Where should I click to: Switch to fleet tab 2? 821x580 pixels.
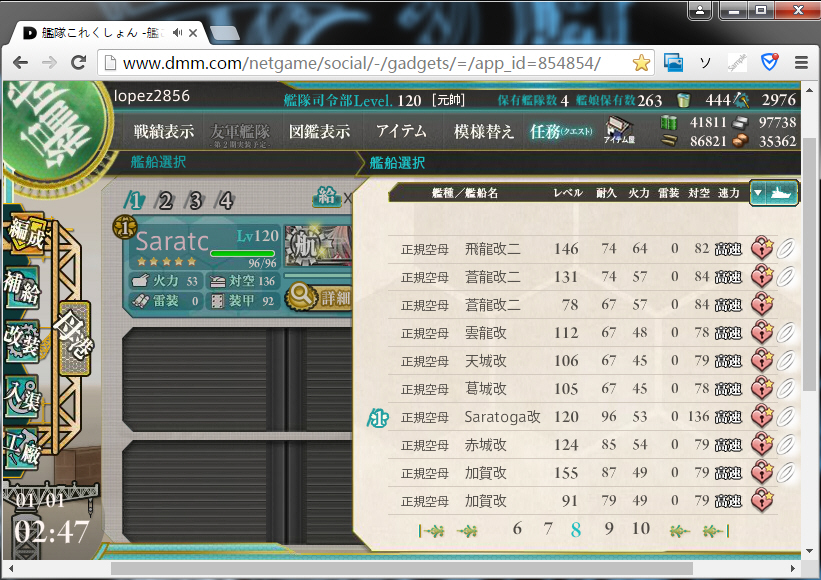point(164,200)
